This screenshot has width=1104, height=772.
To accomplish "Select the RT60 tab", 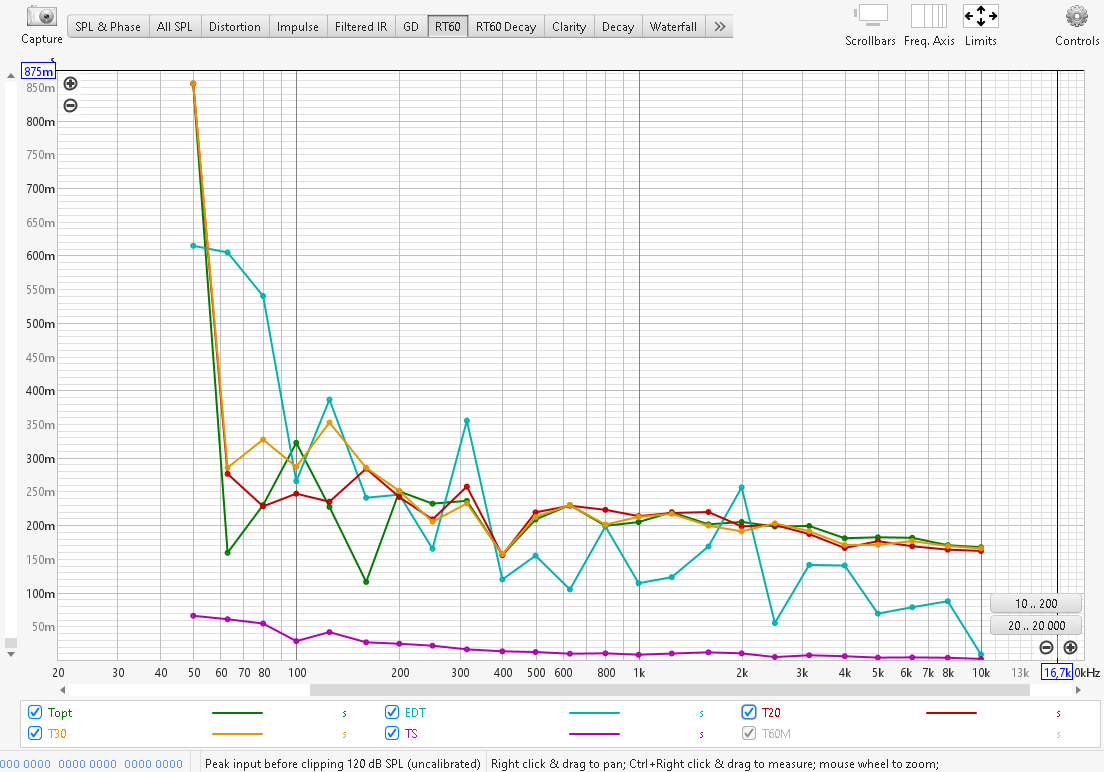I will tap(448, 27).
